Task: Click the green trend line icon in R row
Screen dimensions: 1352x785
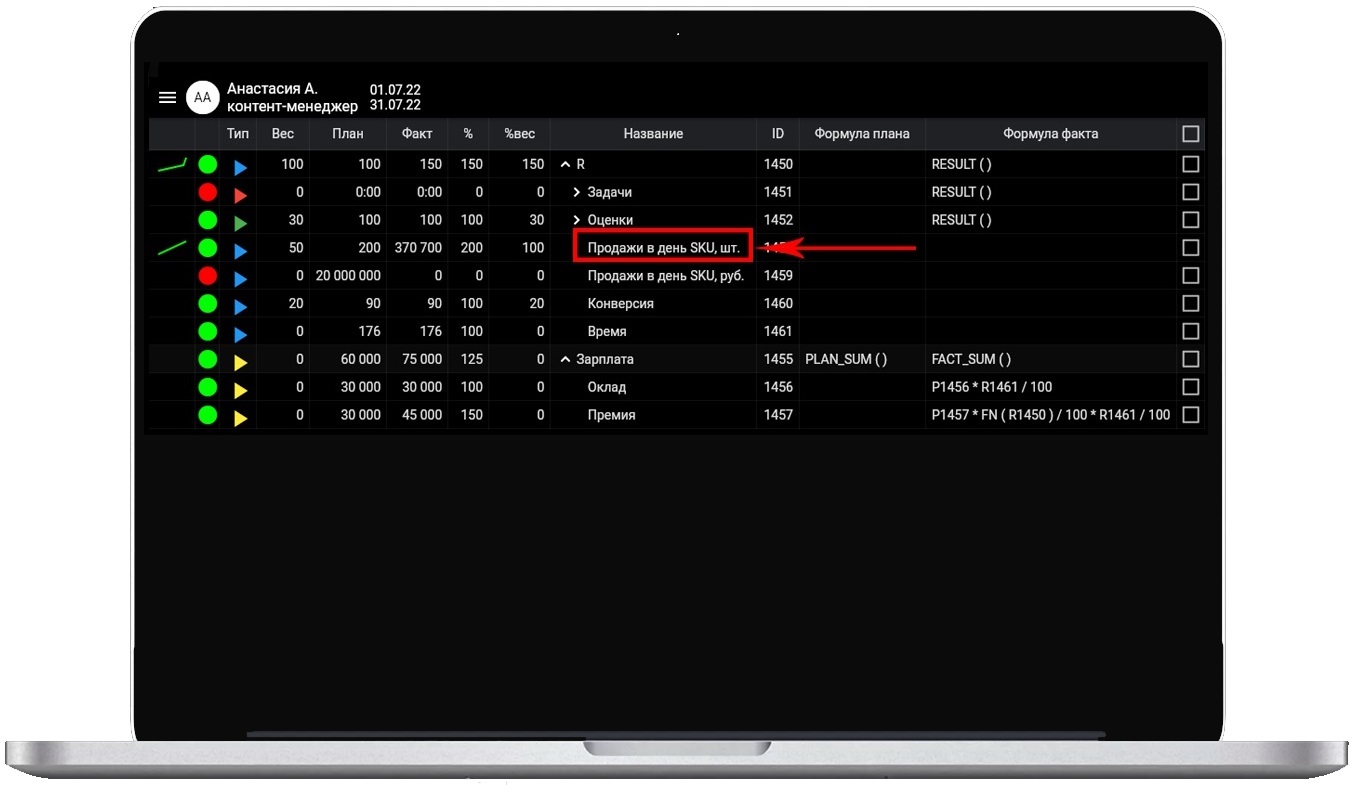Action: pyautogui.click(x=172, y=165)
